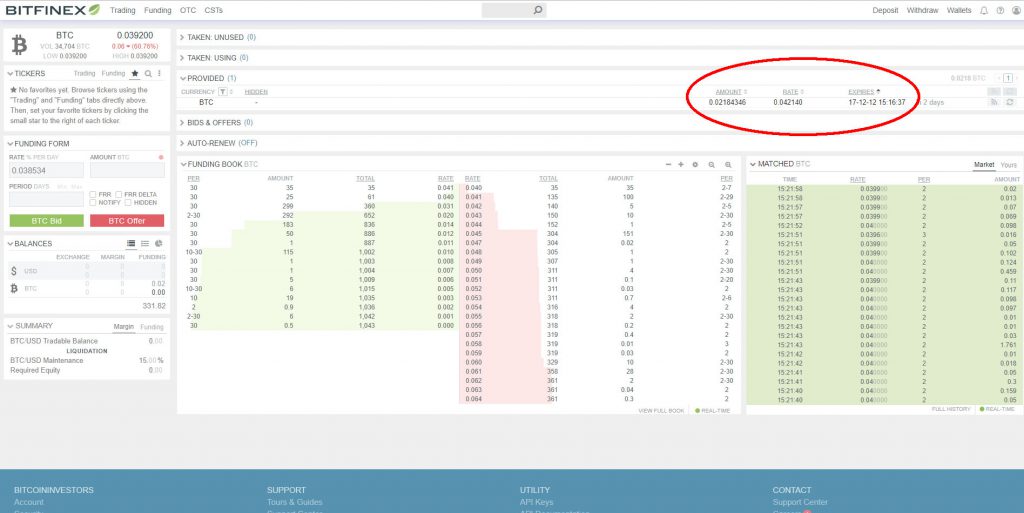Click the search magnifier in top bar
Viewport: 1024px width, 513px height.
point(537,10)
